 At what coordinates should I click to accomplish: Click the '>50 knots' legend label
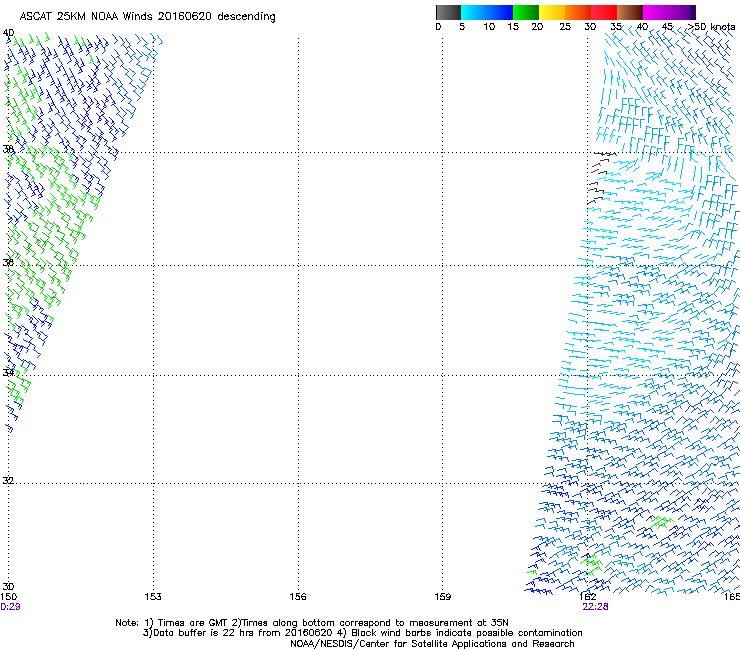click(x=711, y=27)
